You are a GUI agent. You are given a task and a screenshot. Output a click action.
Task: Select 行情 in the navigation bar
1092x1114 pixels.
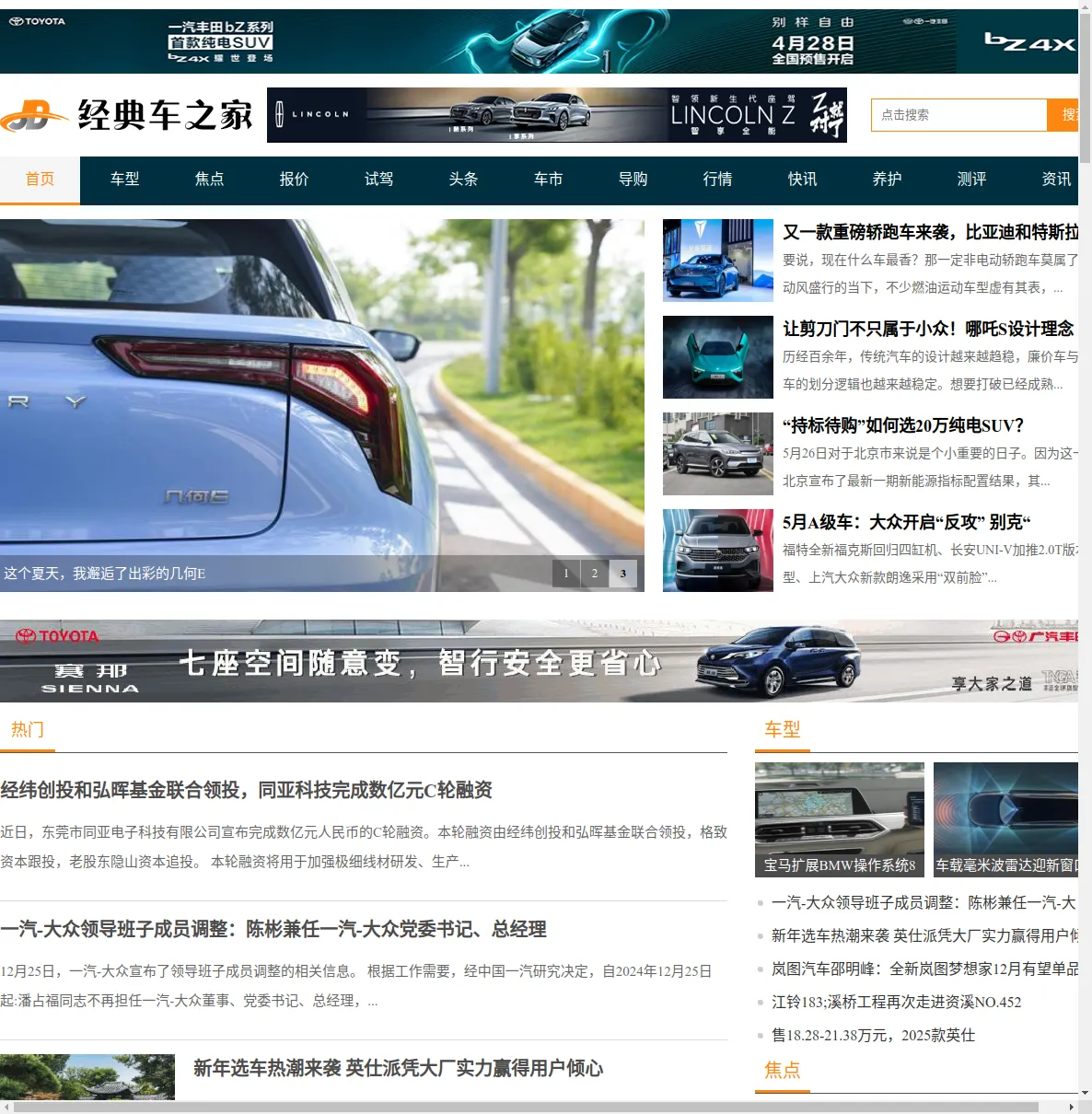tap(718, 180)
